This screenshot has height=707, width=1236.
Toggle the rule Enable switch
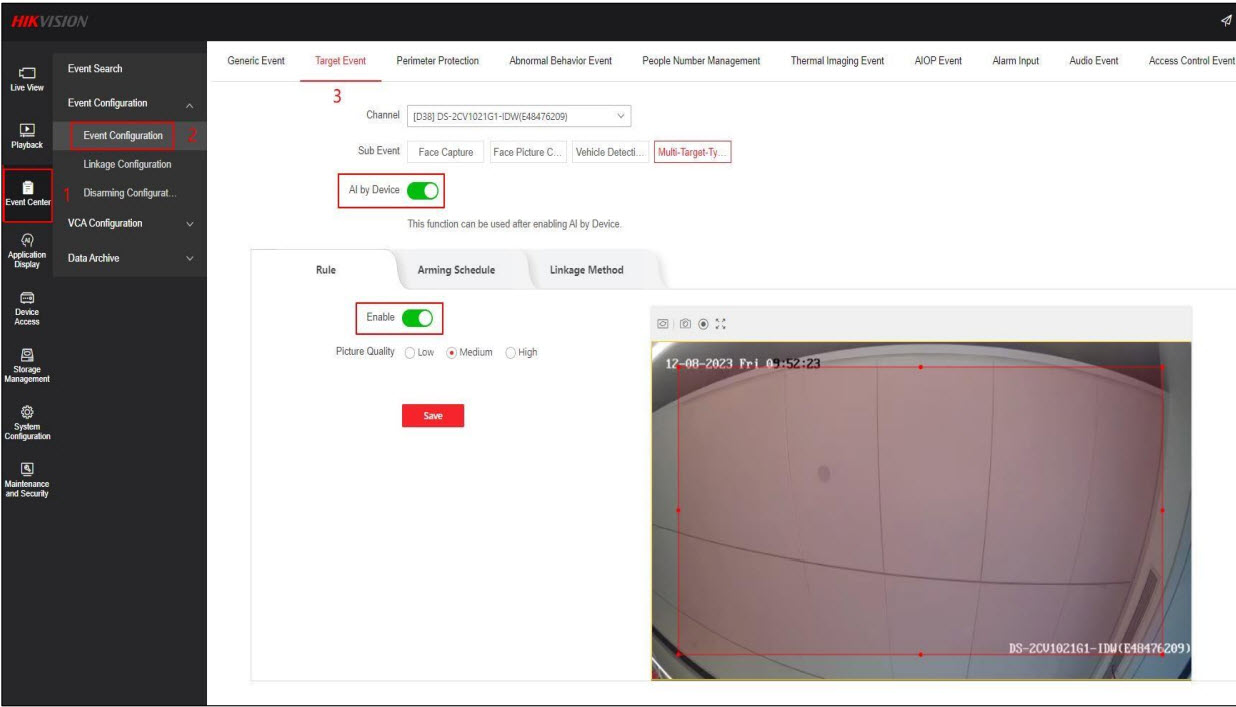[x=417, y=318]
